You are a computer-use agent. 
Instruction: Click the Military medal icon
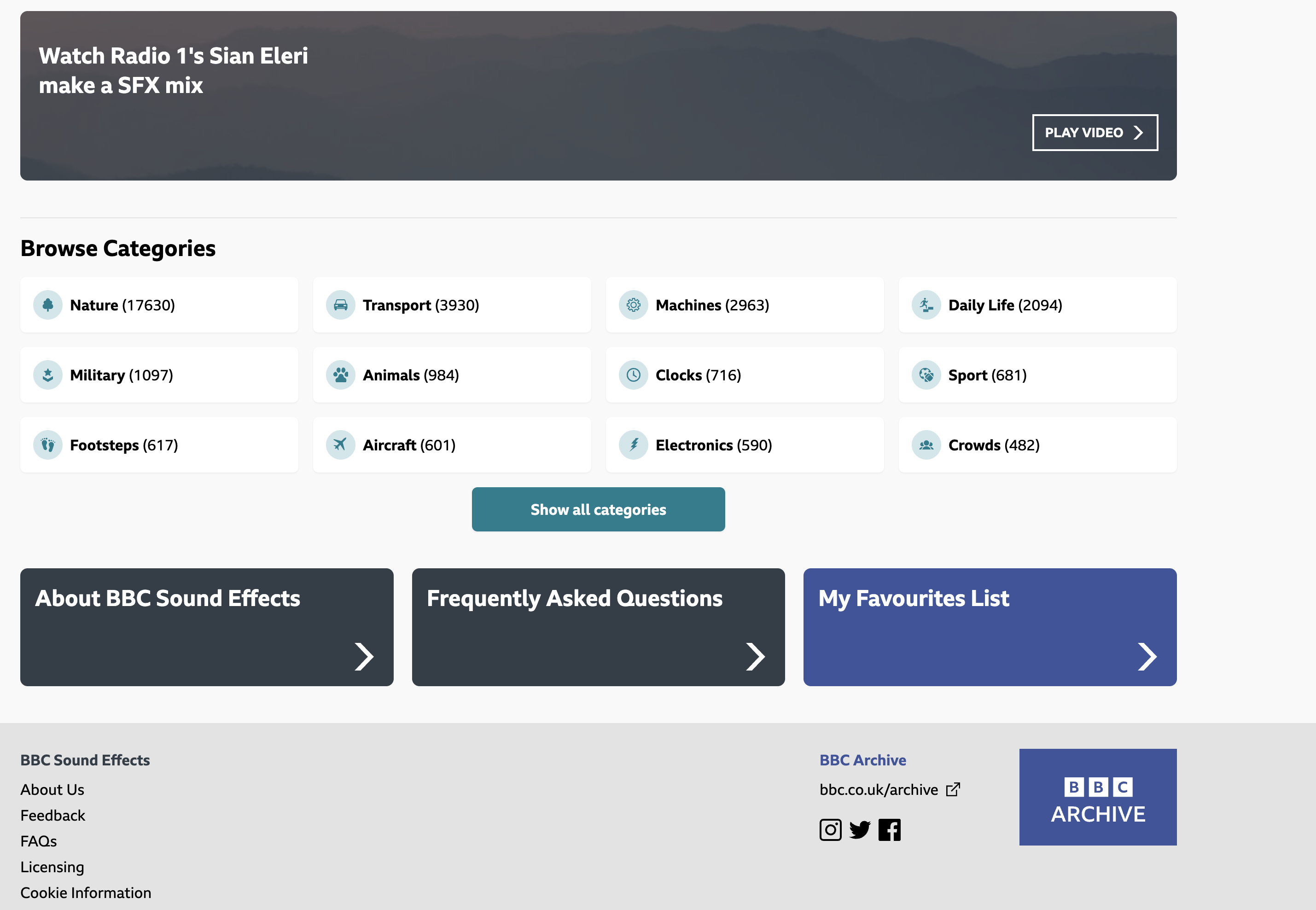[48, 375]
